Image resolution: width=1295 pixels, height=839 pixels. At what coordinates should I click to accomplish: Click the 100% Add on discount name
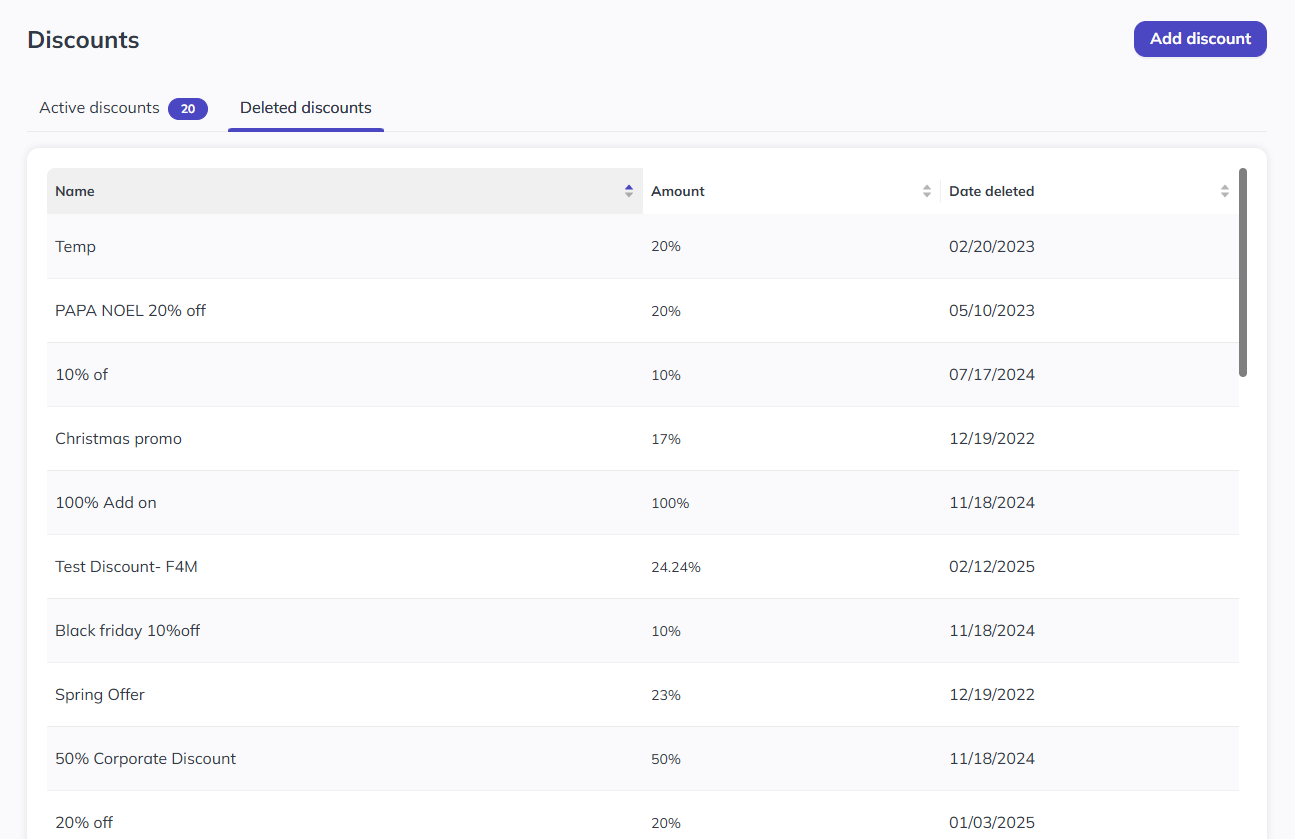[106, 503]
